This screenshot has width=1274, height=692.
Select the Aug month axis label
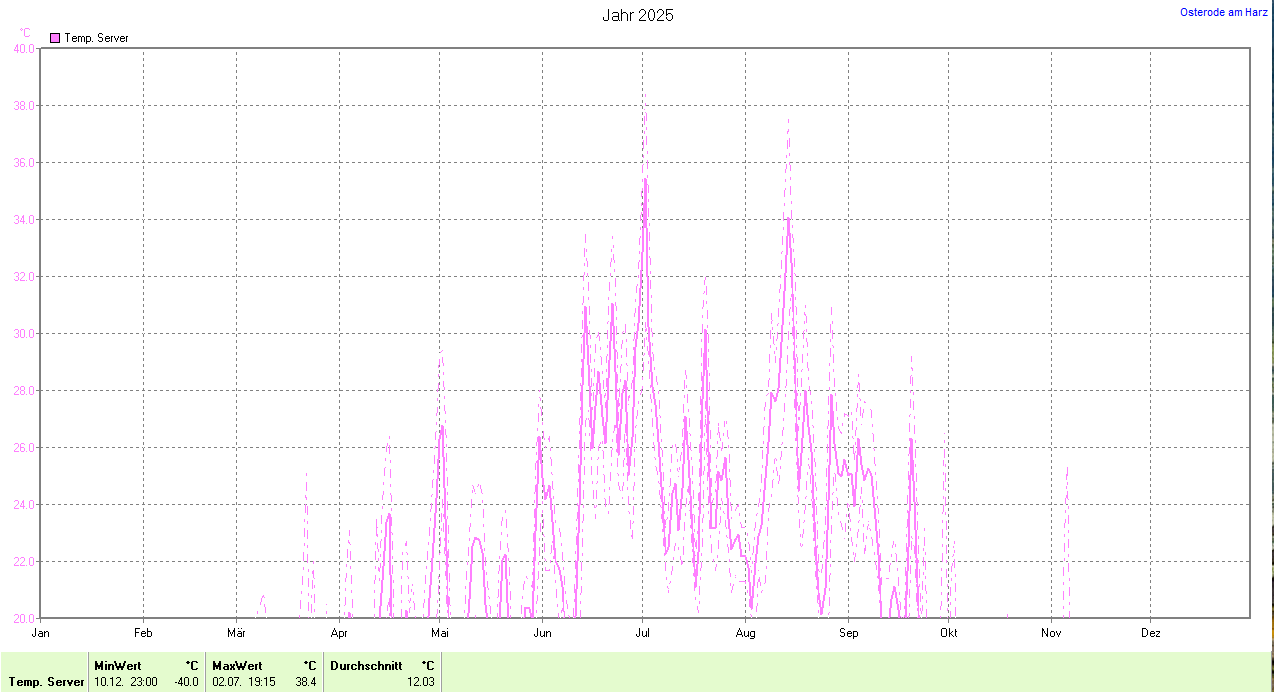[745, 633]
